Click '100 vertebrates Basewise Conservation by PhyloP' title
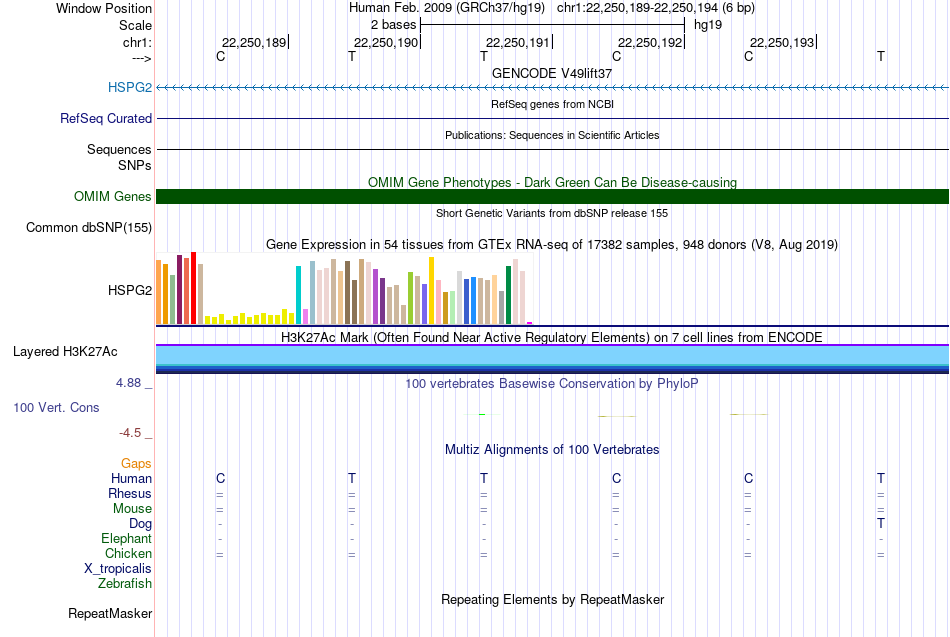The width and height of the screenshot is (950, 637). (552, 384)
